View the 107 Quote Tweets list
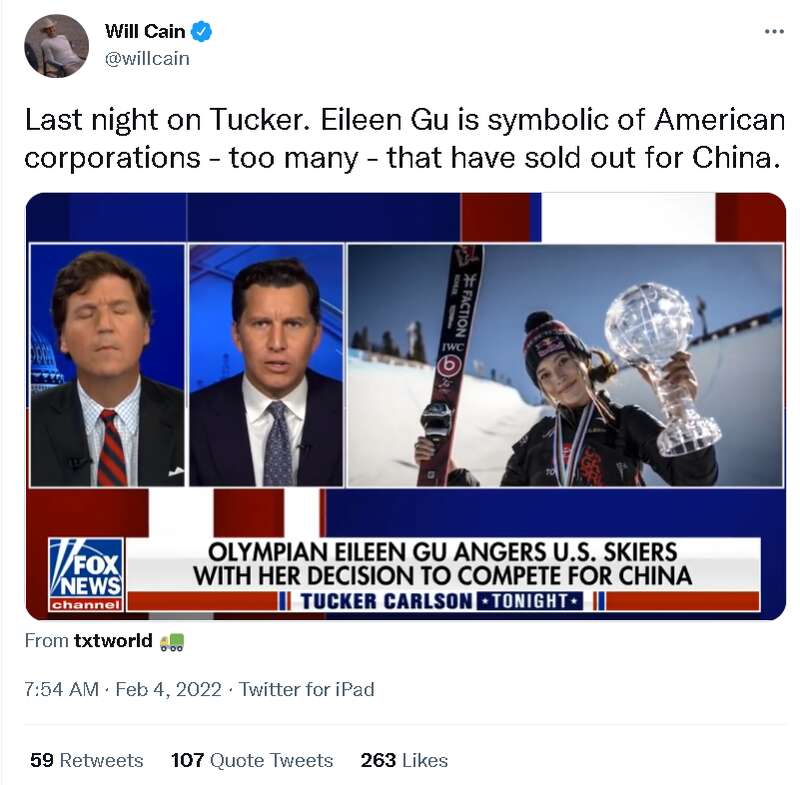This screenshot has height=785, width=800. [x=252, y=760]
